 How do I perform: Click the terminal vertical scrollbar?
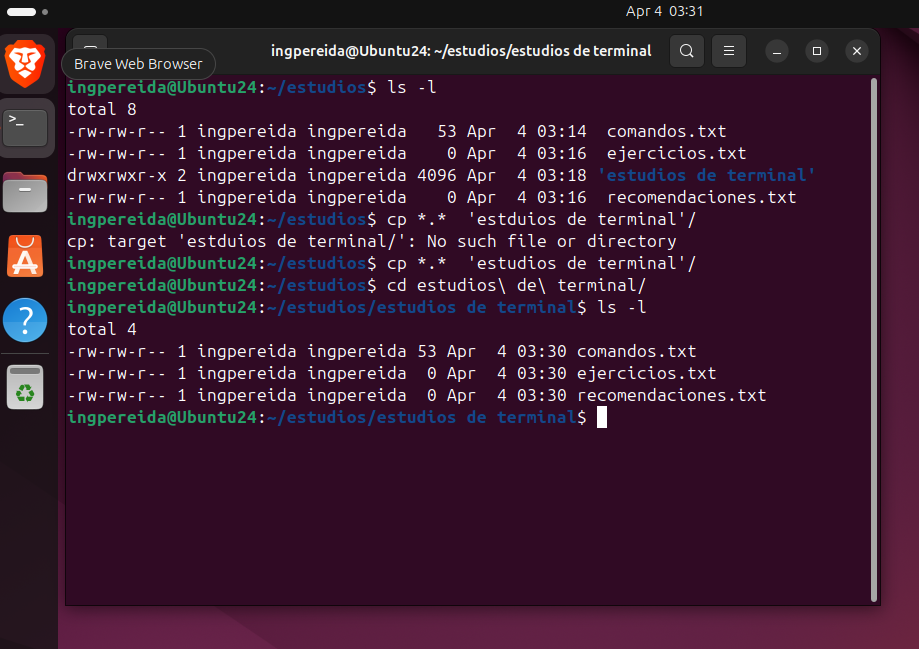click(x=874, y=340)
